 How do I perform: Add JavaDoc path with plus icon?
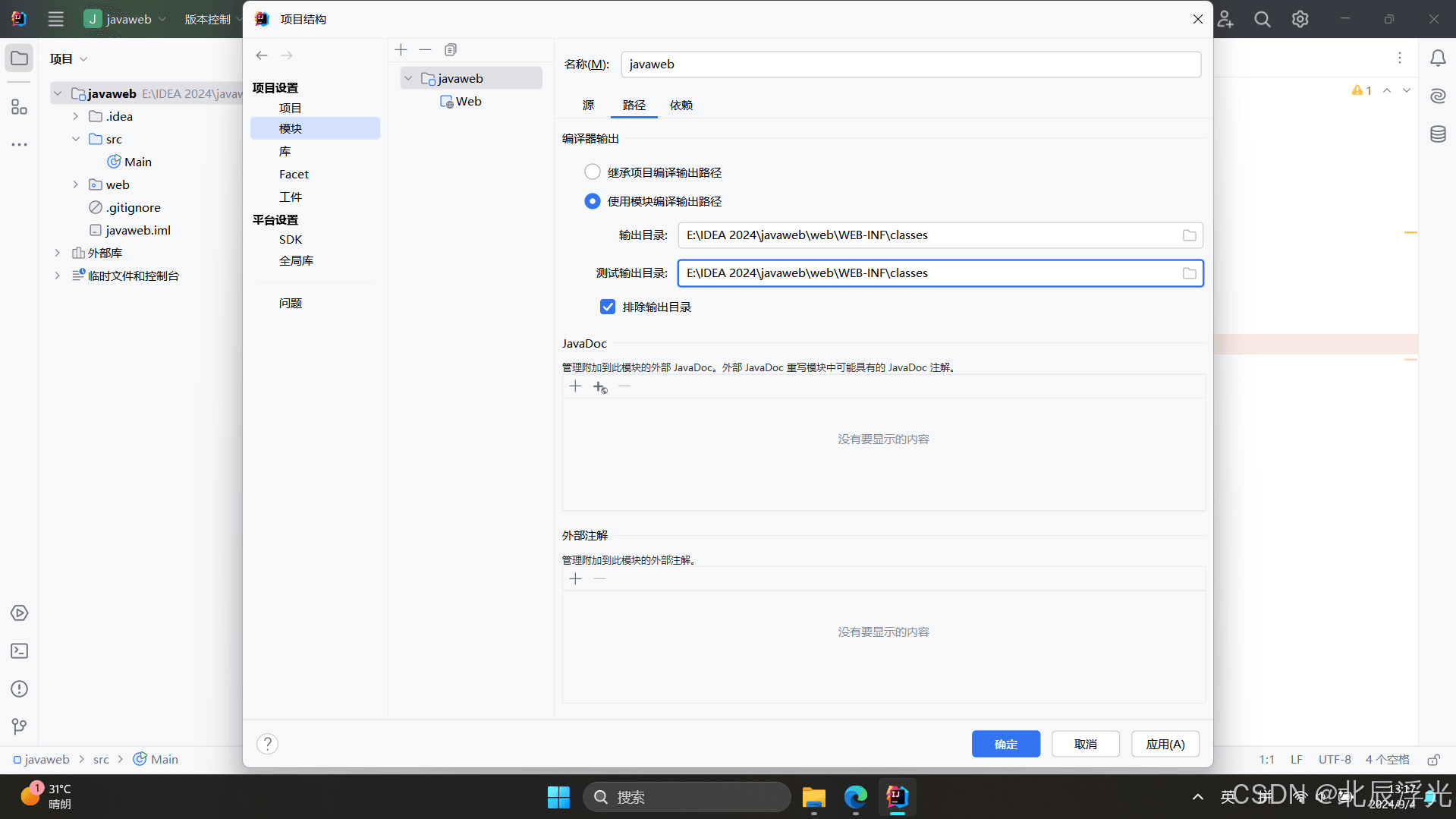point(575,387)
